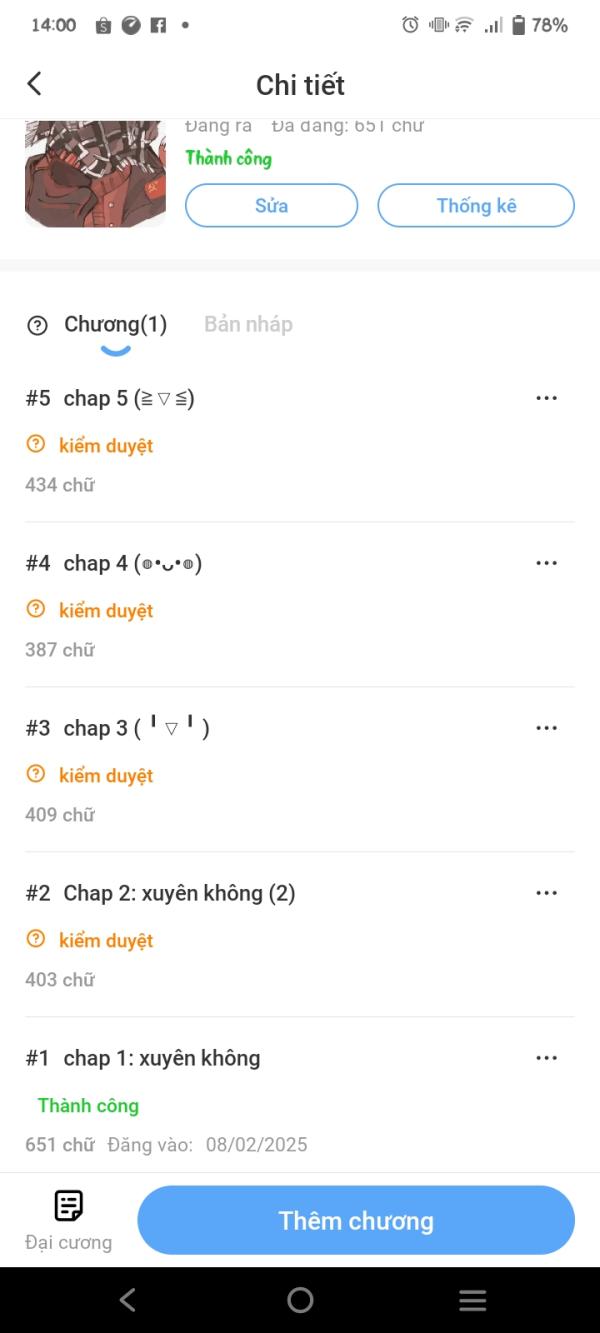Expand three-dot menu for chap 3
Viewport: 600px width, 1333px height.
tap(546, 728)
